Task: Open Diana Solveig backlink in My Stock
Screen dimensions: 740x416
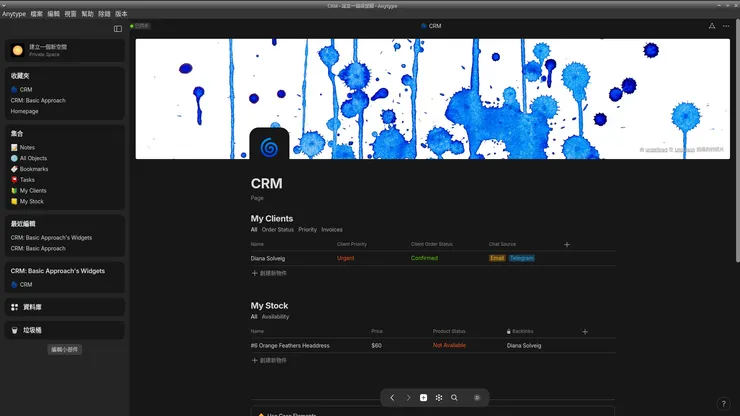Action: coord(524,346)
